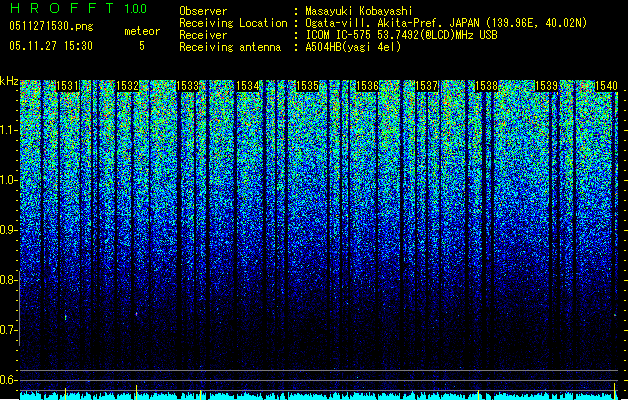Viewport: 629px width, 400px height.
Task: Click the 1534 time marker
Action: [x=248, y=86]
